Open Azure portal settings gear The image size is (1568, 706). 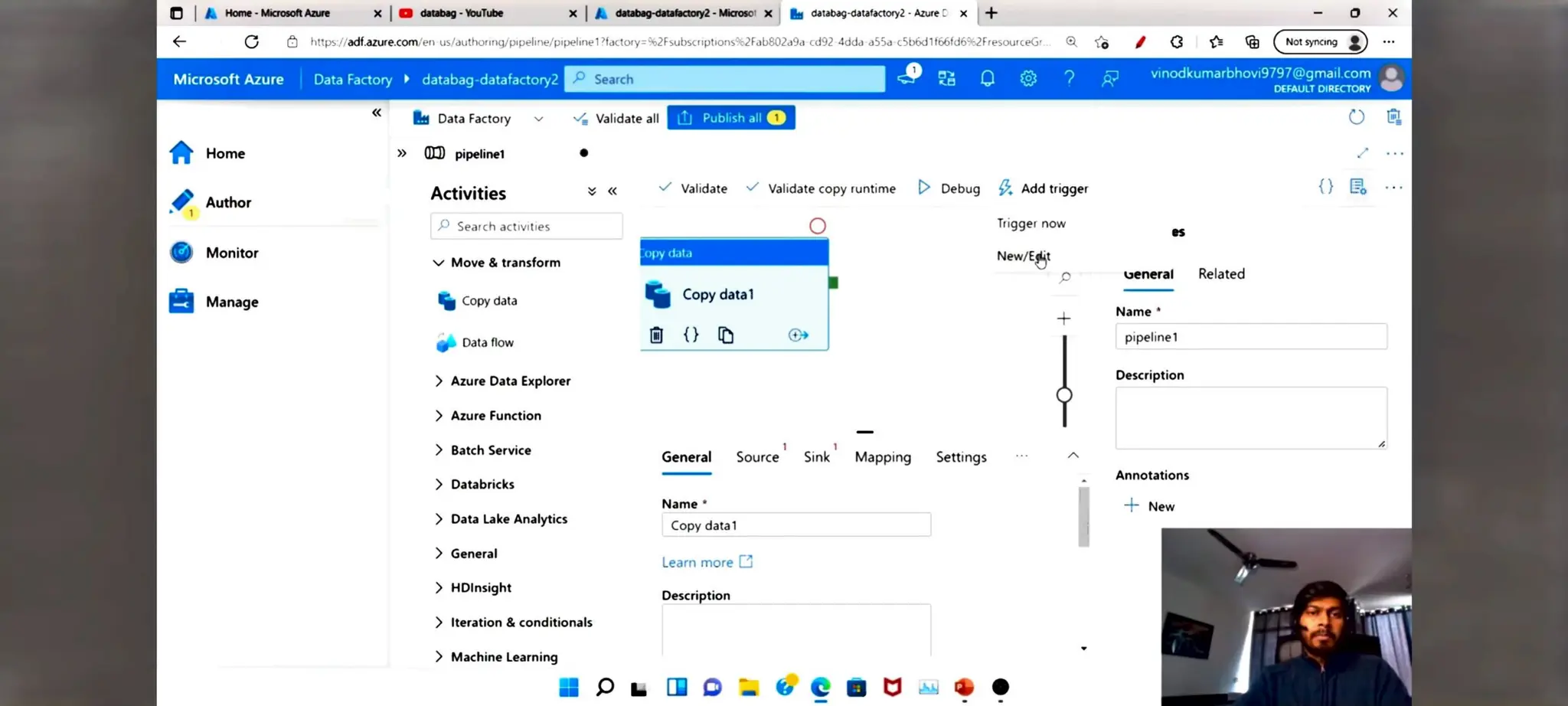click(x=1028, y=78)
